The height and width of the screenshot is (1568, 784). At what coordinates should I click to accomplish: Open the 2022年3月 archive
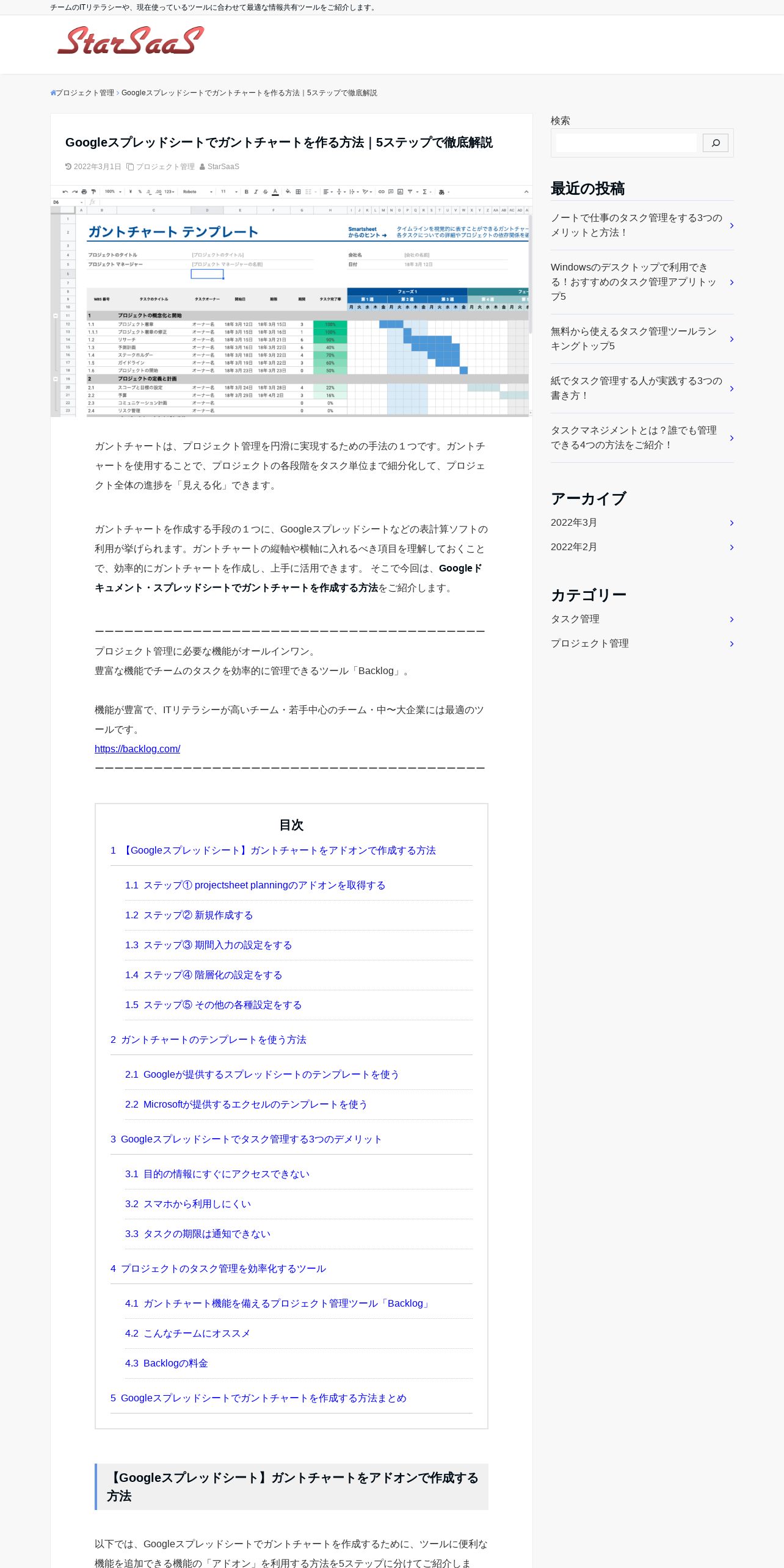point(574,523)
